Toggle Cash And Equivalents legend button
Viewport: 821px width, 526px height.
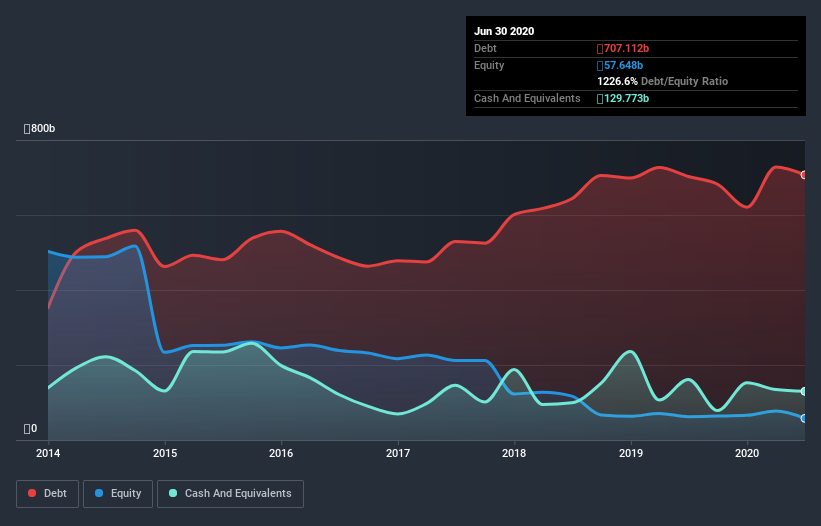pos(230,494)
